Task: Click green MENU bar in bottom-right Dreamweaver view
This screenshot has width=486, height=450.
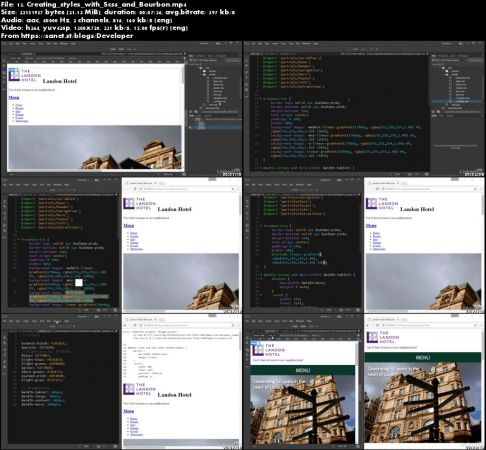Action: click(303, 370)
